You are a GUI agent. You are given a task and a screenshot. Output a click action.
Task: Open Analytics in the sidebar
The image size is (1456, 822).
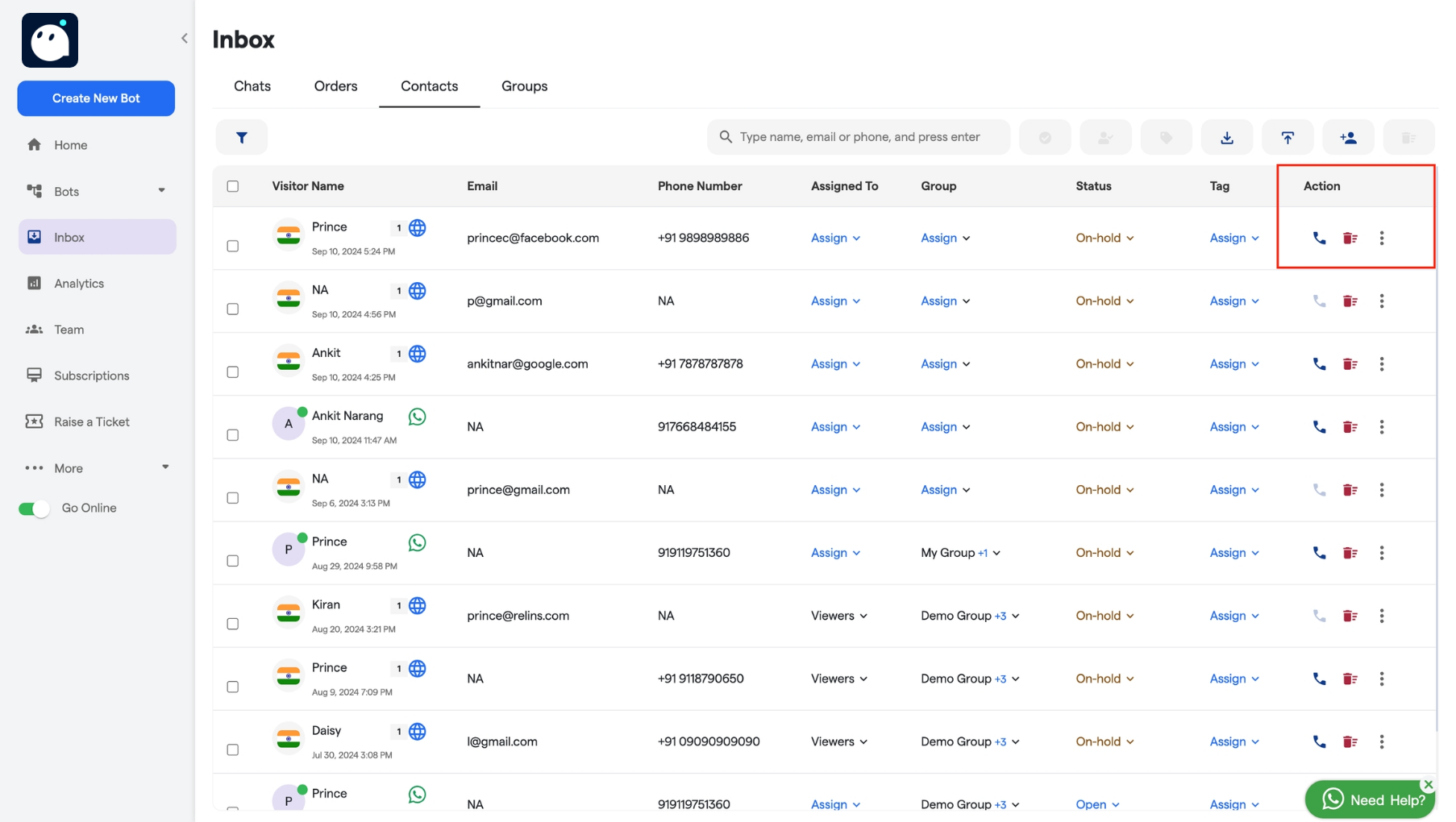point(79,284)
